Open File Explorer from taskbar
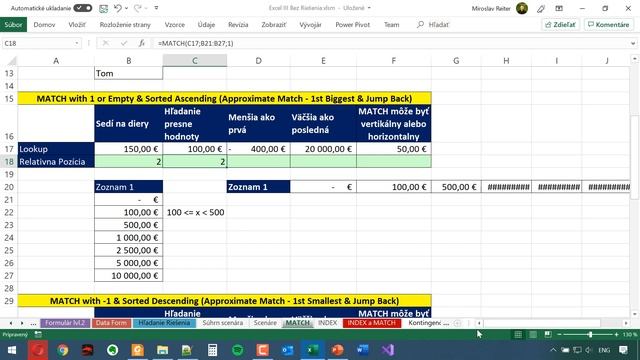Image resolution: width=640 pixels, height=360 pixels. [x=162, y=350]
